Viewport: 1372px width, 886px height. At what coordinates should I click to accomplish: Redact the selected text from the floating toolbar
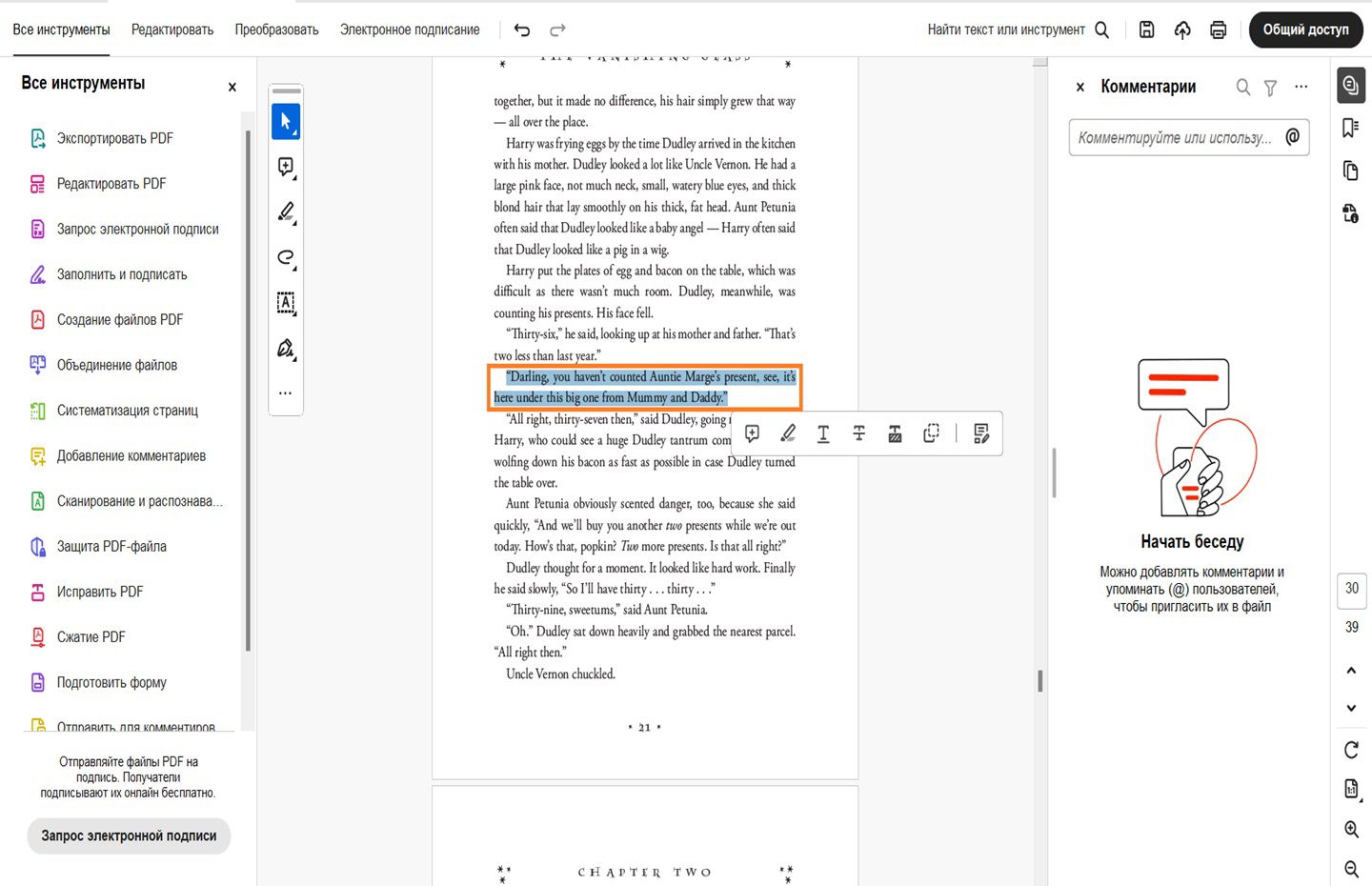[x=895, y=434]
